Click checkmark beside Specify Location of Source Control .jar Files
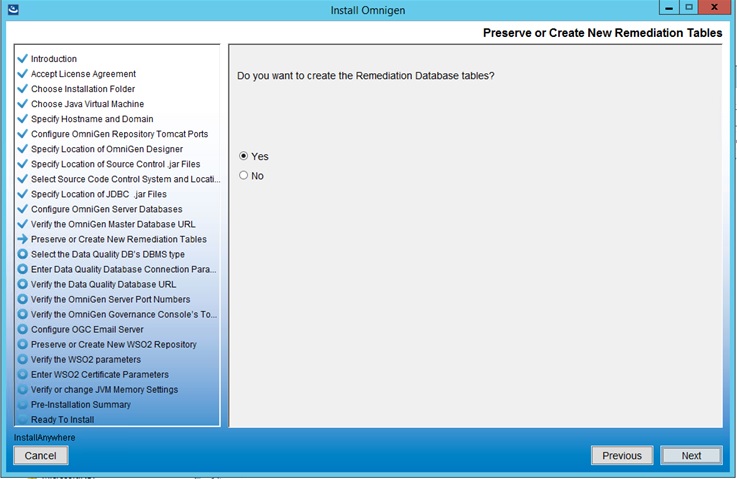 23,164
